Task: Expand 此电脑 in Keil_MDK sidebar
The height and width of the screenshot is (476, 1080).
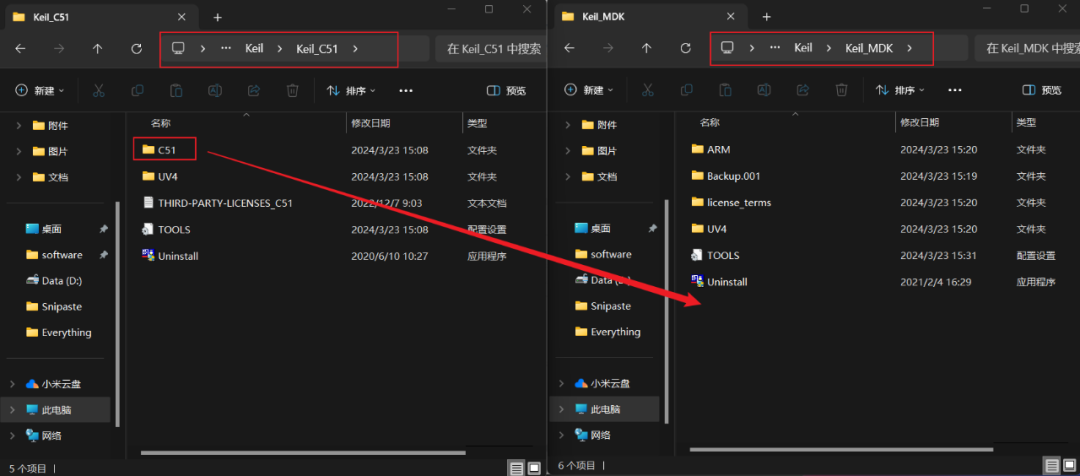Action: [561, 409]
